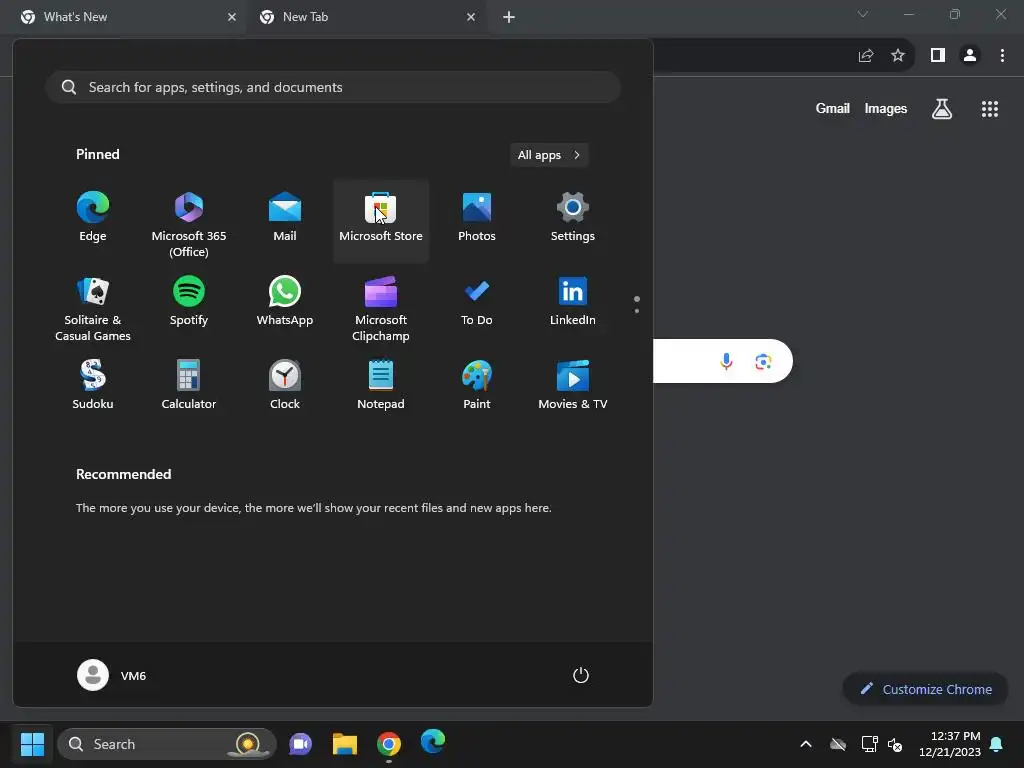
Task: Toggle the Chrome side panel
Action: [938, 56]
